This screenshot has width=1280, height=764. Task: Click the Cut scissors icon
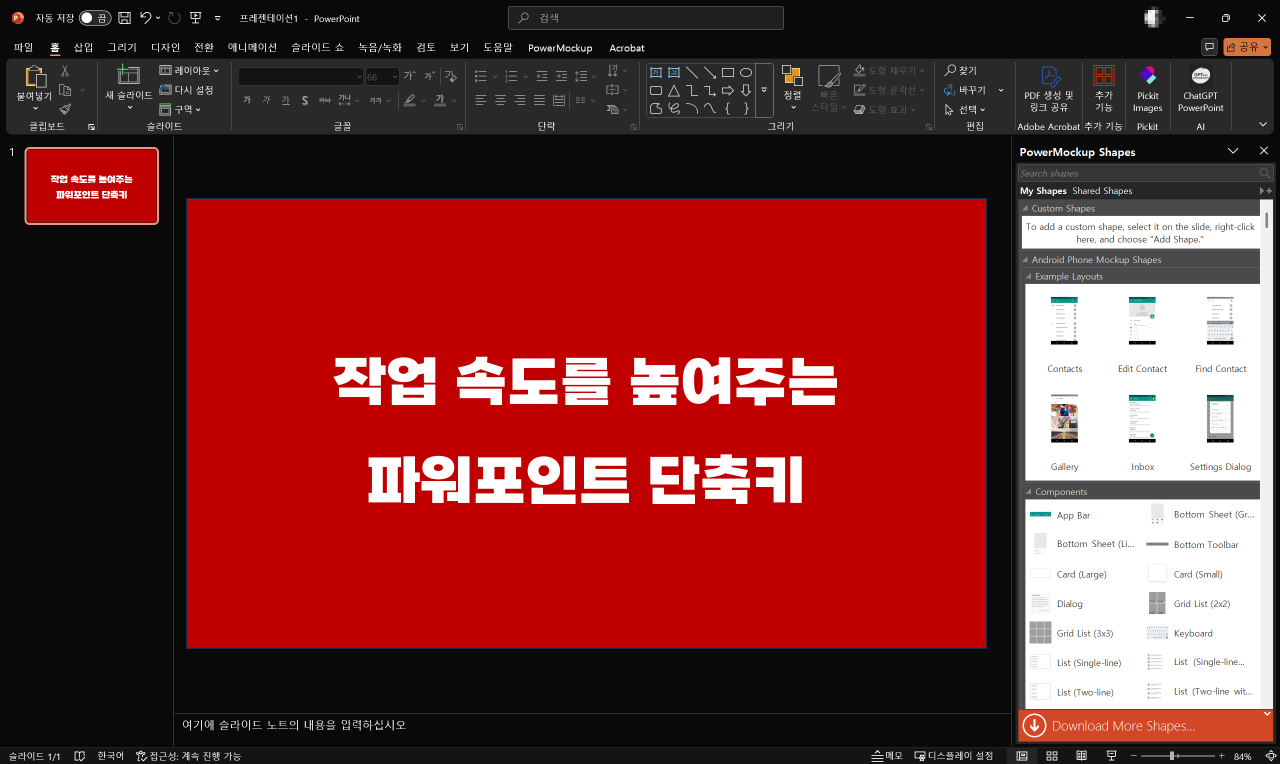65,71
